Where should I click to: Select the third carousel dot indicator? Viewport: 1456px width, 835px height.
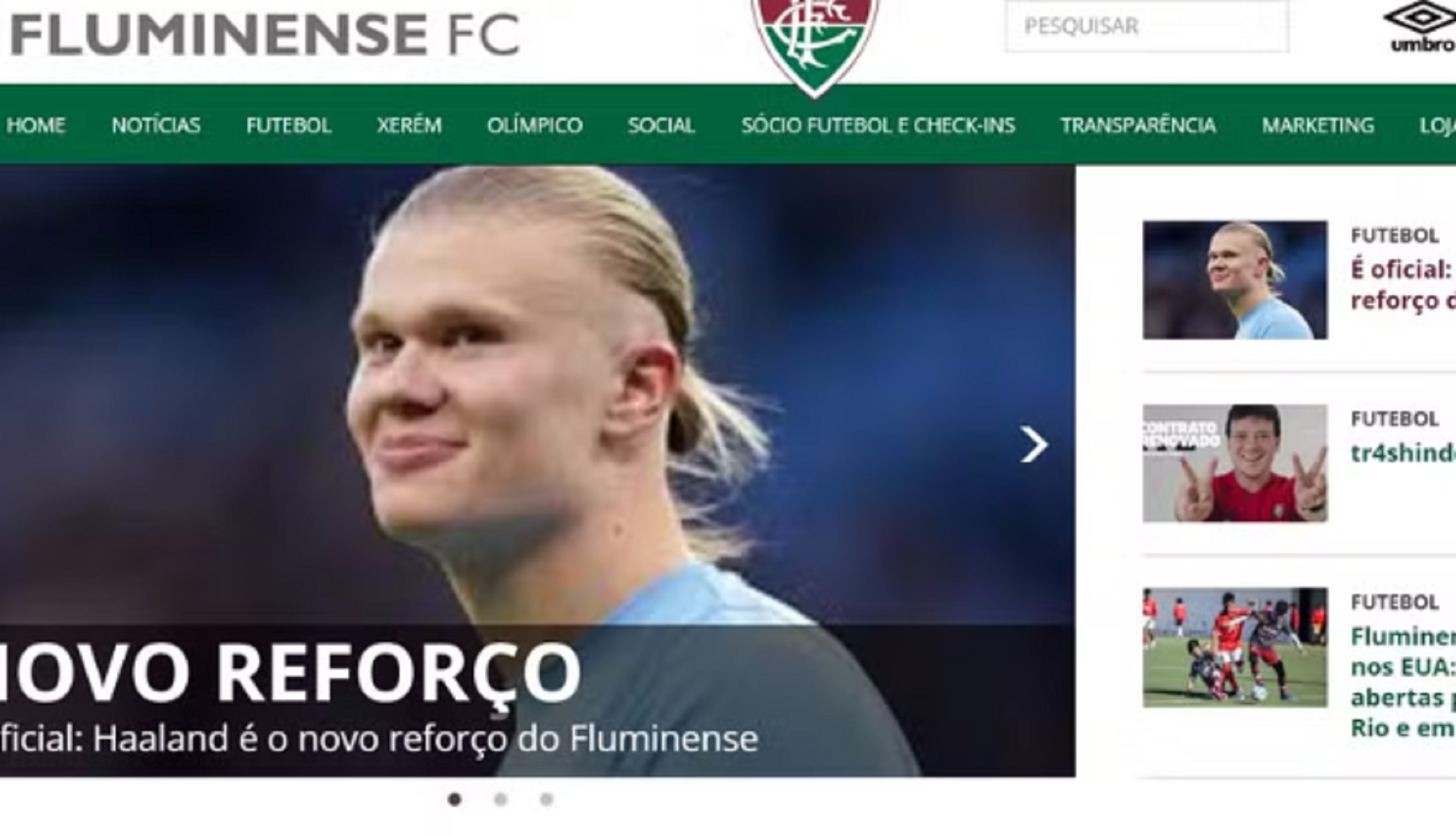[x=546, y=800]
